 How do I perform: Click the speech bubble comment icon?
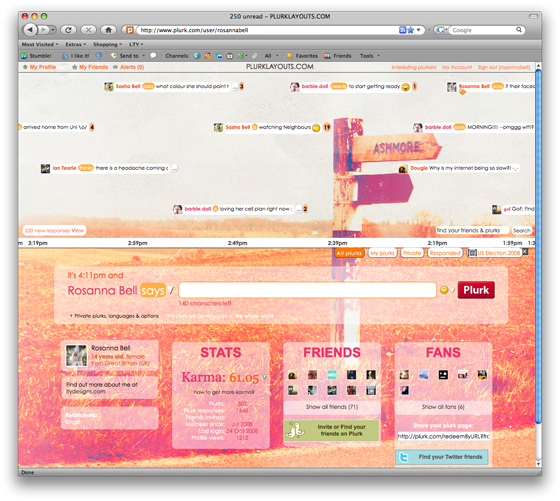tap(153, 56)
